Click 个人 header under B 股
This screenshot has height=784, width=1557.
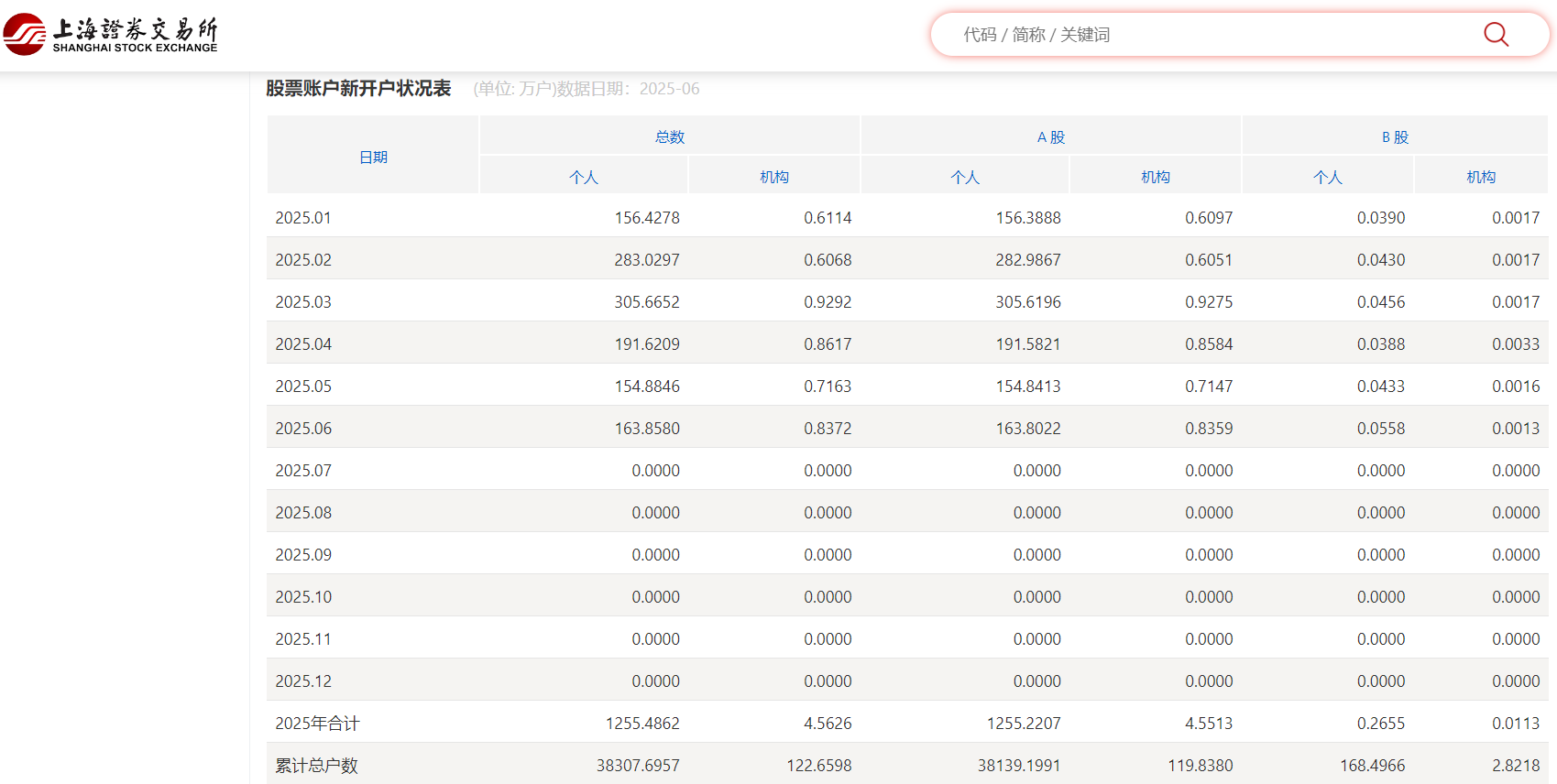pyautogui.click(x=1328, y=177)
